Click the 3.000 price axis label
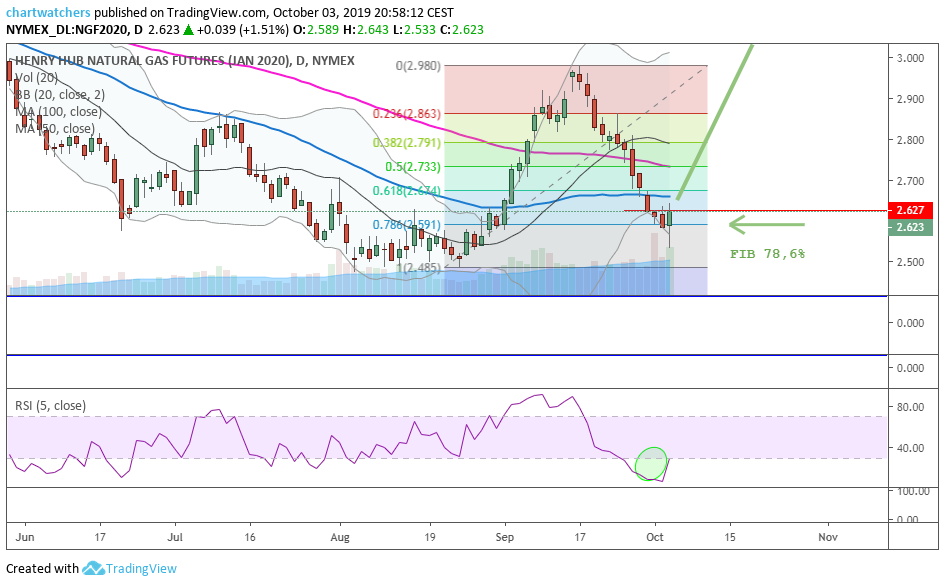The height and width of the screenshot is (586, 945). point(910,58)
